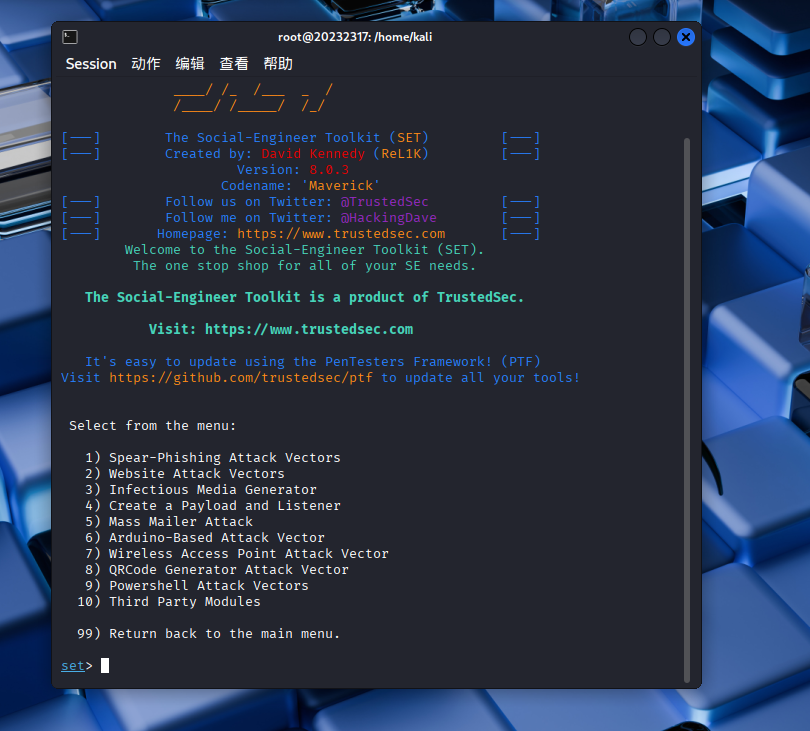Click the codename 'Maverick' text
Image resolution: width=810 pixels, height=731 pixels.
340,186
